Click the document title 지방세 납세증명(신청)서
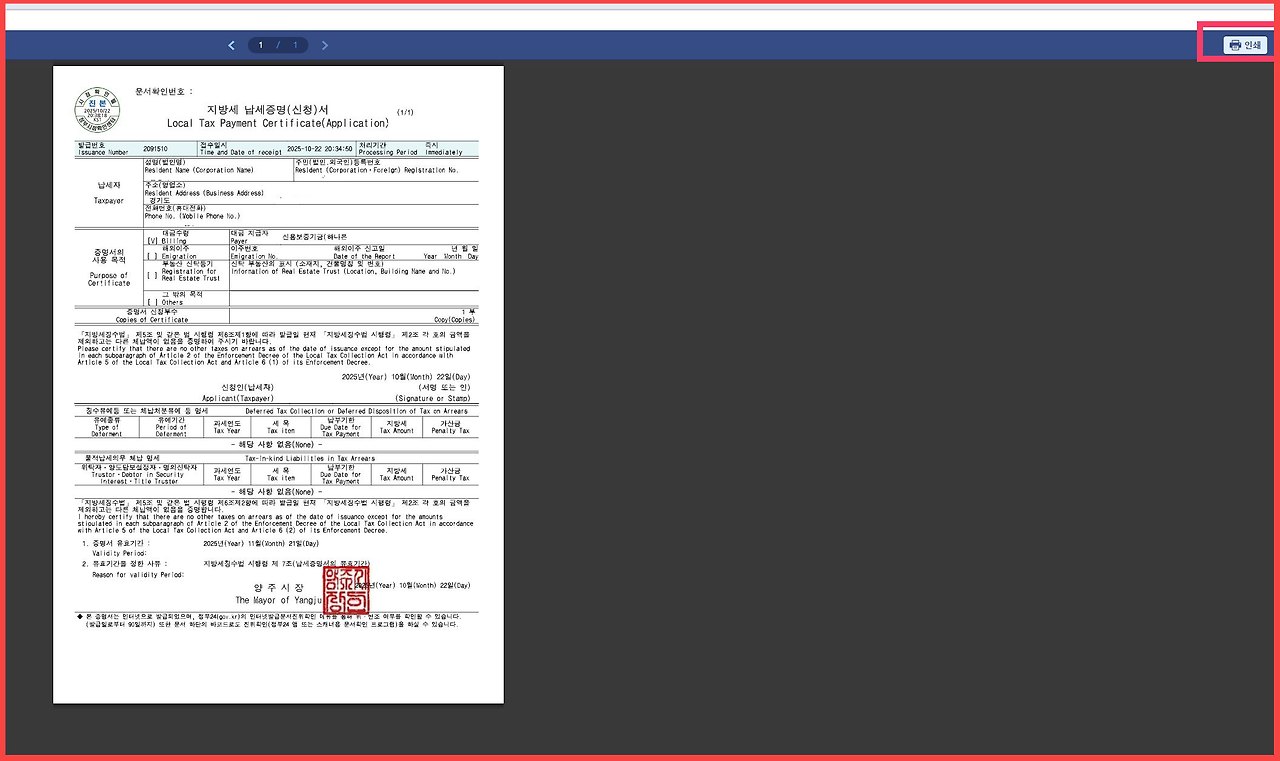The height and width of the screenshot is (761, 1280). pyautogui.click(x=268, y=109)
